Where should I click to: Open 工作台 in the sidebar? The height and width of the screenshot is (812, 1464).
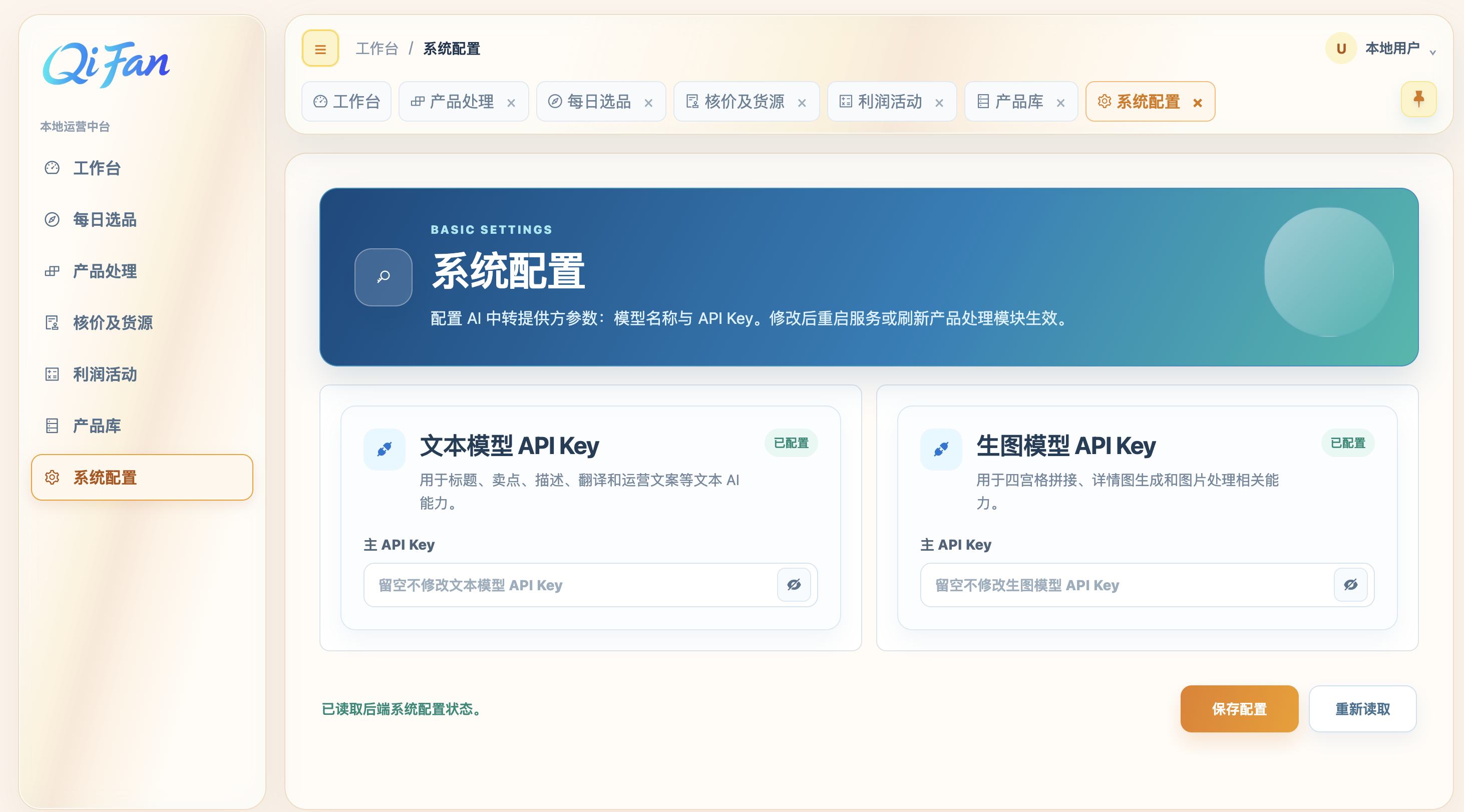tap(142, 168)
